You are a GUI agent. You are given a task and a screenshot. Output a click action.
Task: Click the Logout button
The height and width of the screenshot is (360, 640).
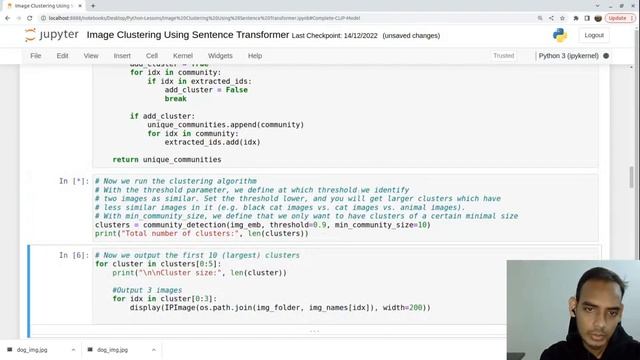[x=594, y=36]
